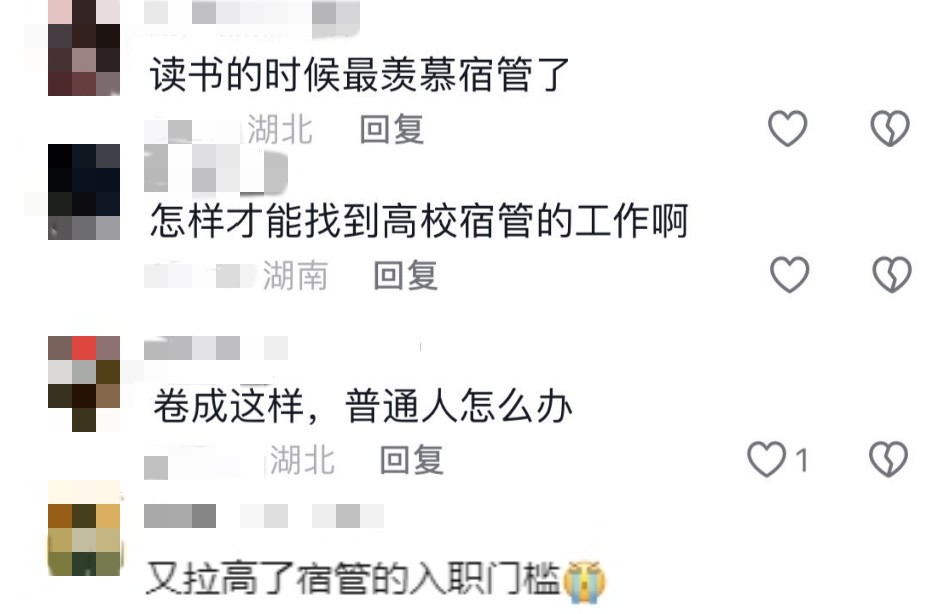Screen dimensions: 952x614
Task: Dislike the 怎样才能找到高校宿管的工作啊 comment
Action: coord(892,274)
